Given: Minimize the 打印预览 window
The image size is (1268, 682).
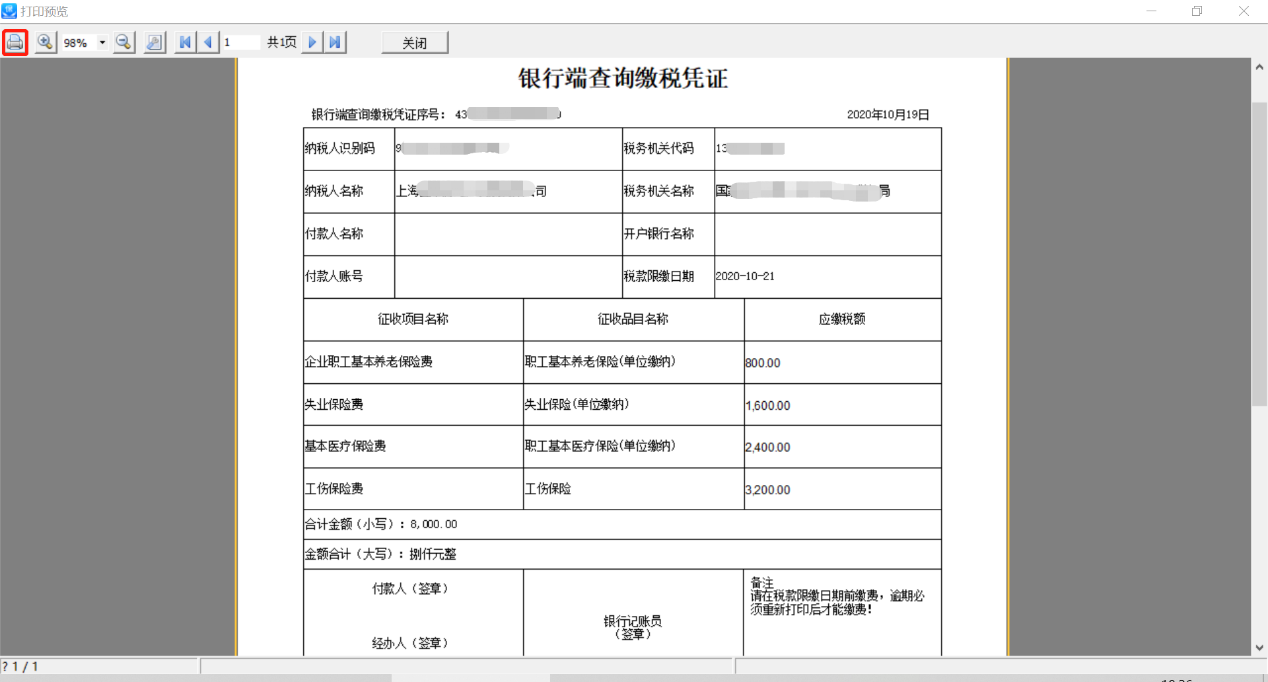Looking at the screenshot, I should coord(1151,11).
